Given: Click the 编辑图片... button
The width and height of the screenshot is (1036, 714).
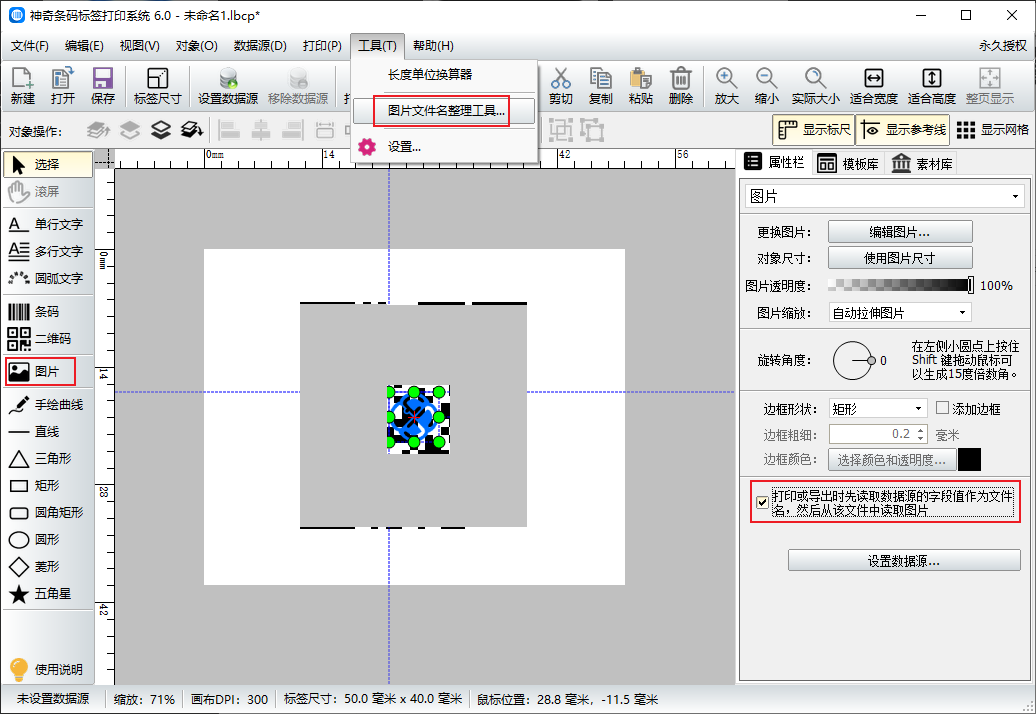Looking at the screenshot, I should coord(900,232).
